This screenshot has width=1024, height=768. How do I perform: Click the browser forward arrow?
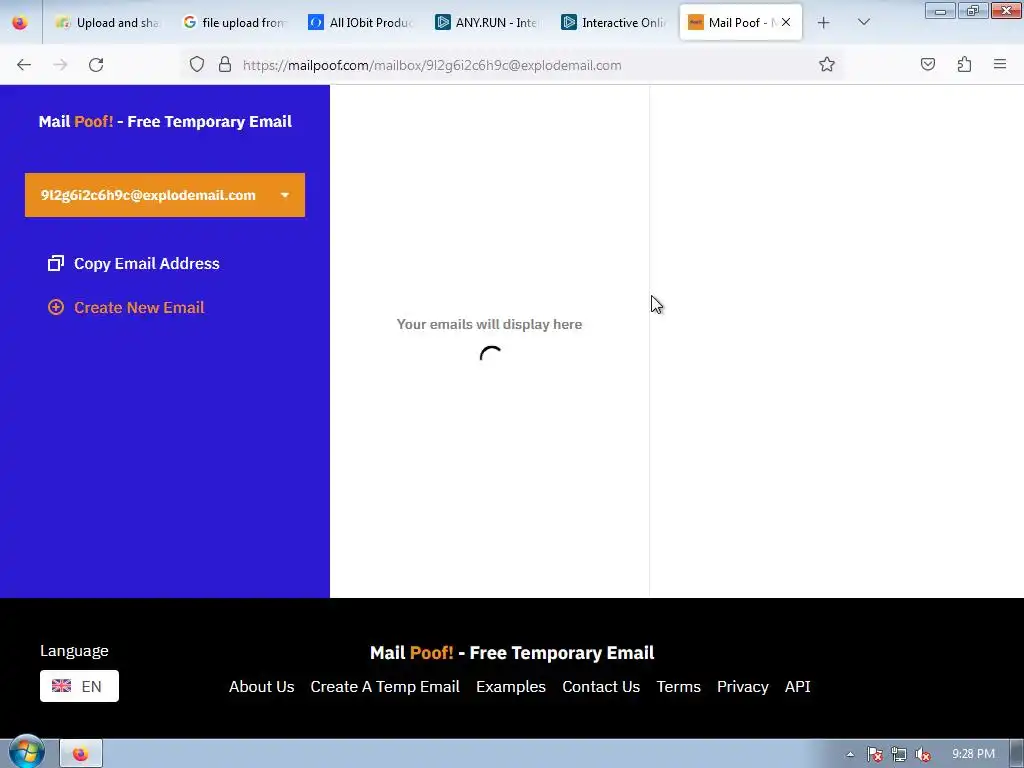60,65
